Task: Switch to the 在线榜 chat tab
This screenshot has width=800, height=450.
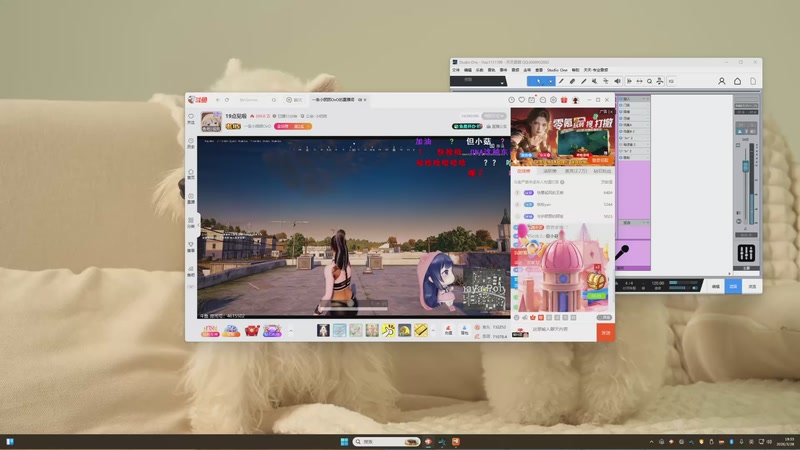Action: coord(524,171)
